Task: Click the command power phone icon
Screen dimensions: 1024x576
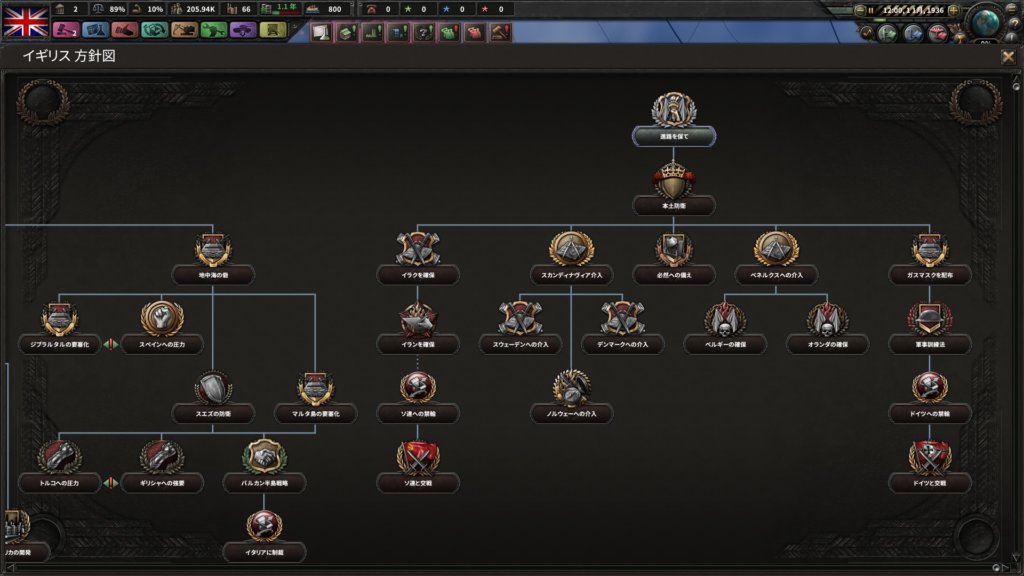Action: pyautogui.click(x=372, y=9)
